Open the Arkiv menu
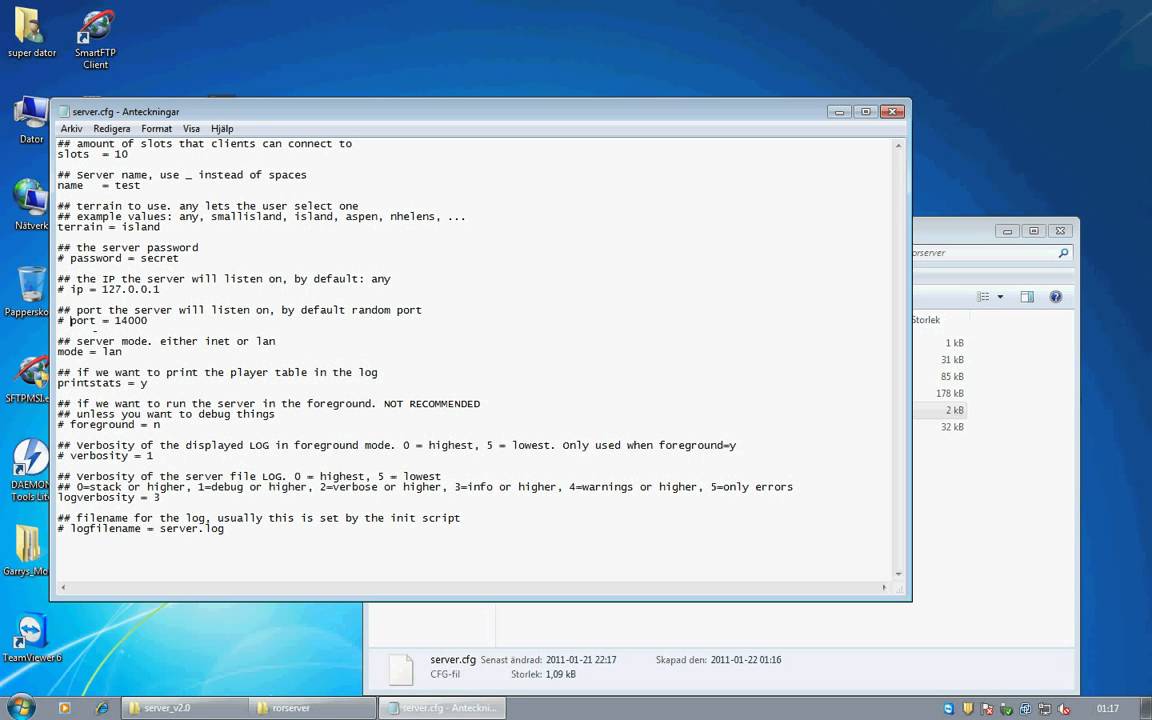Screen dimensions: 1152x720 coord(71,129)
